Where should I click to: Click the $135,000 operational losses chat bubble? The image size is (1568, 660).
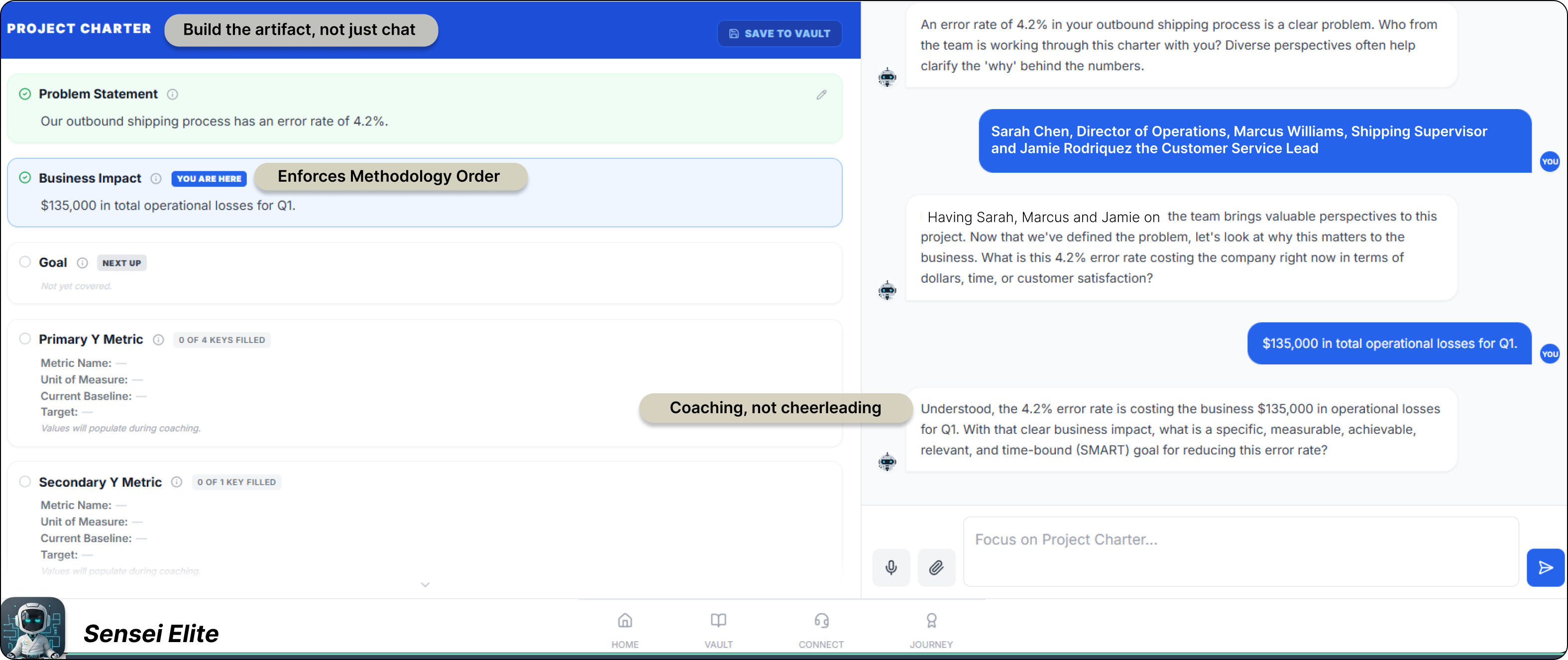click(x=1389, y=343)
